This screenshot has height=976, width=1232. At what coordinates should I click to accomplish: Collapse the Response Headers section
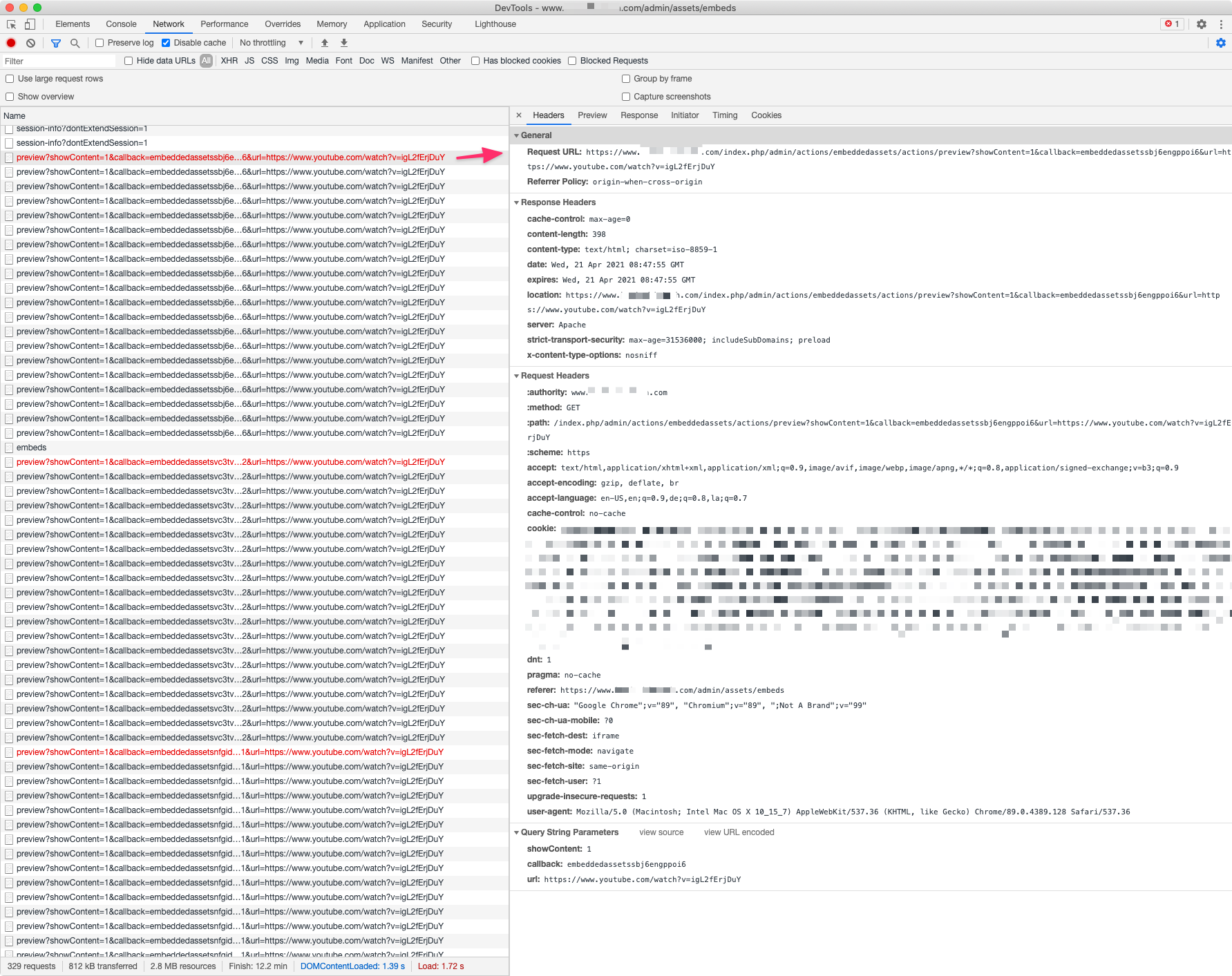(x=517, y=202)
